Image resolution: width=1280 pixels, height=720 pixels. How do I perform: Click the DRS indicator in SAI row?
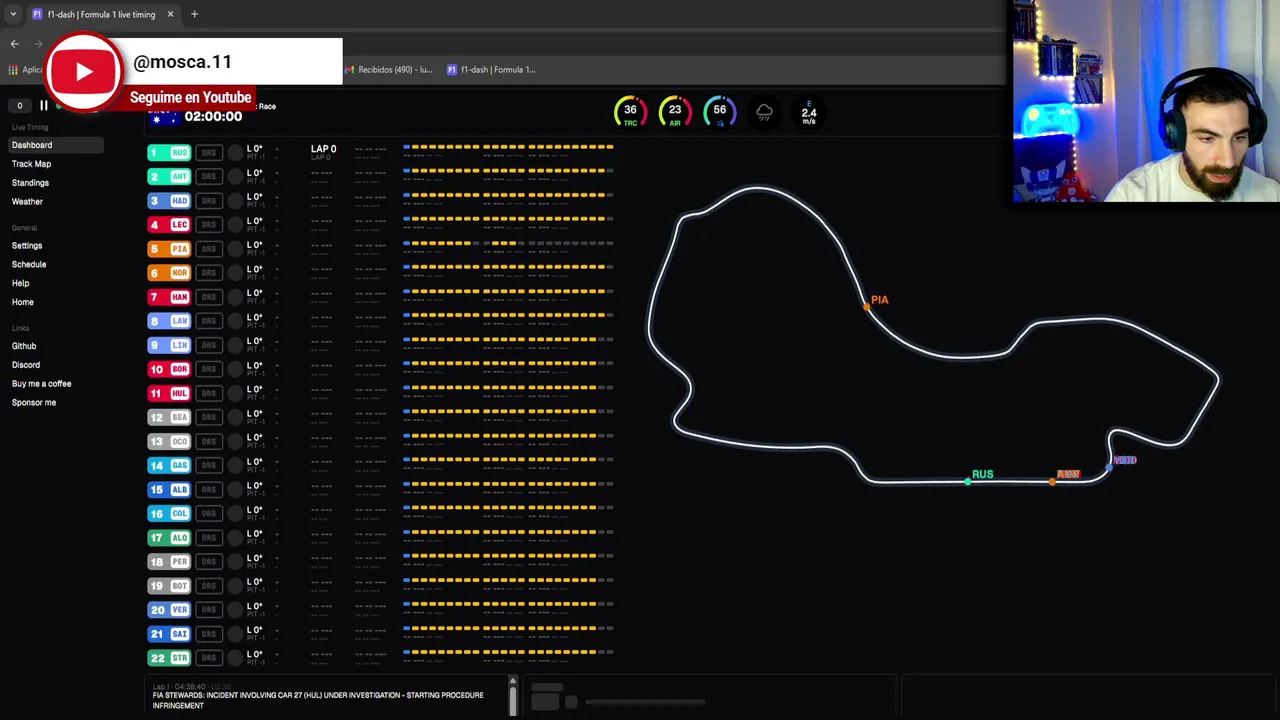(x=208, y=634)
